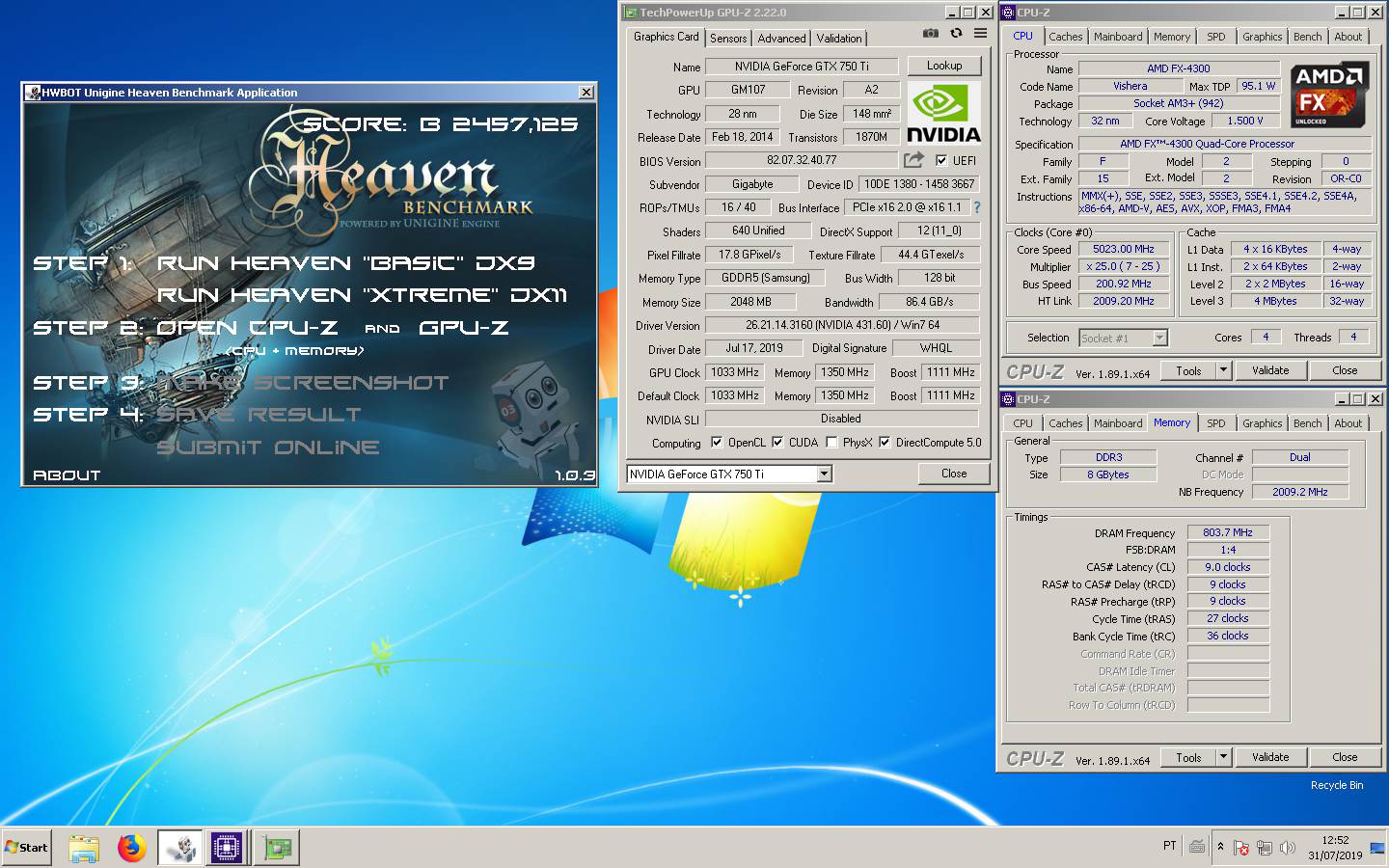
Task: Open About tab in top CPU-Z window
Action: click(x=1348, y=37)
